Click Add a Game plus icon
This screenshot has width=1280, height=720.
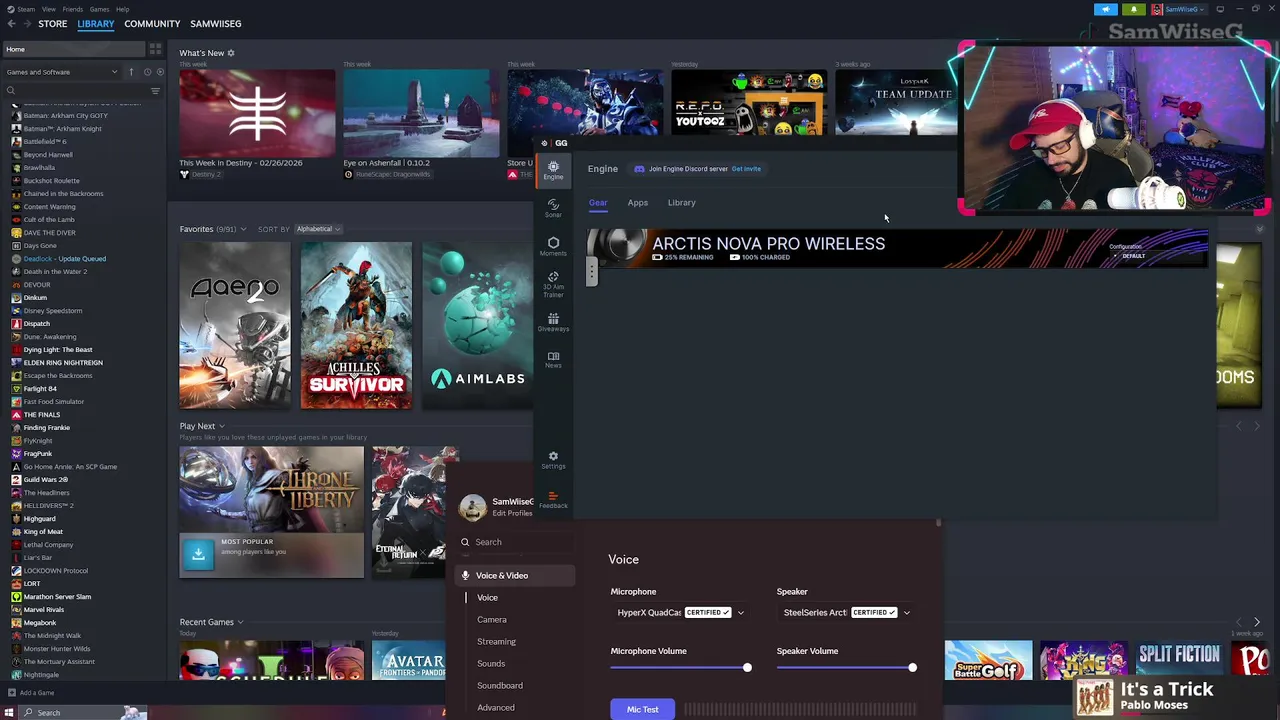(x=11, y=692)
